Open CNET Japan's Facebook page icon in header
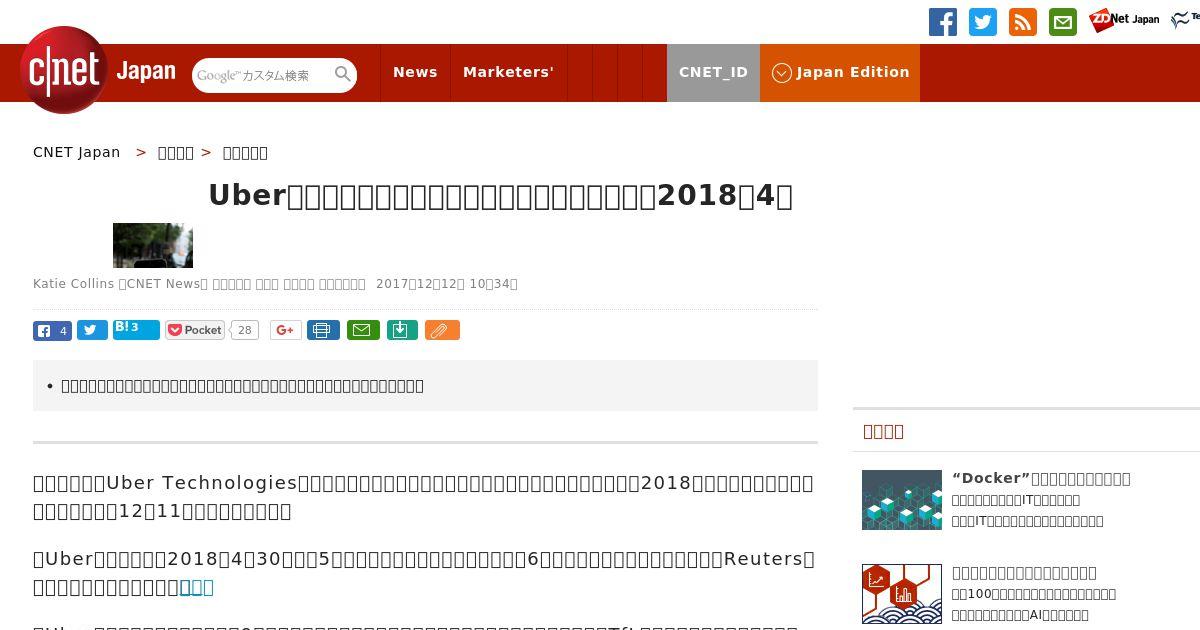Screen dimensions: 1200x630 coord(943,22)
